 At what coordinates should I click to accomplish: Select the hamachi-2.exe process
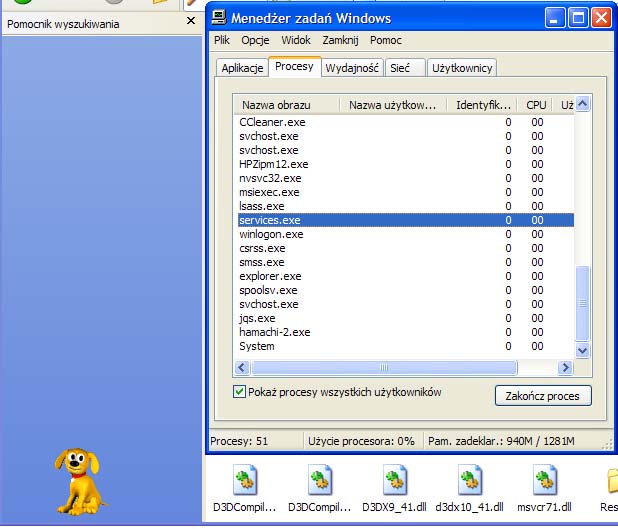coord(406,332)
